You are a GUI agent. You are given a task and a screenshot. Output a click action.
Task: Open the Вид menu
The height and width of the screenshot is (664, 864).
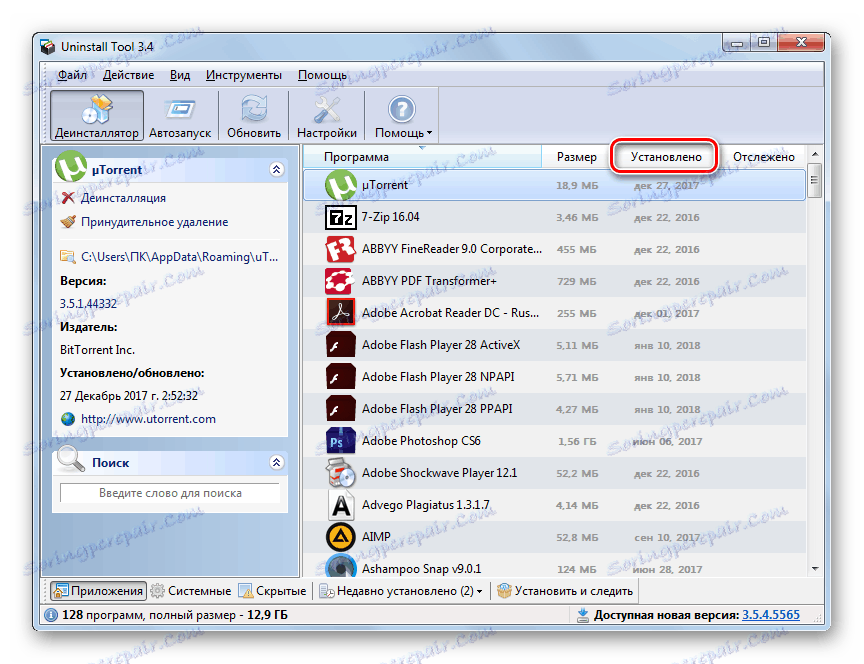pos(180,75)
